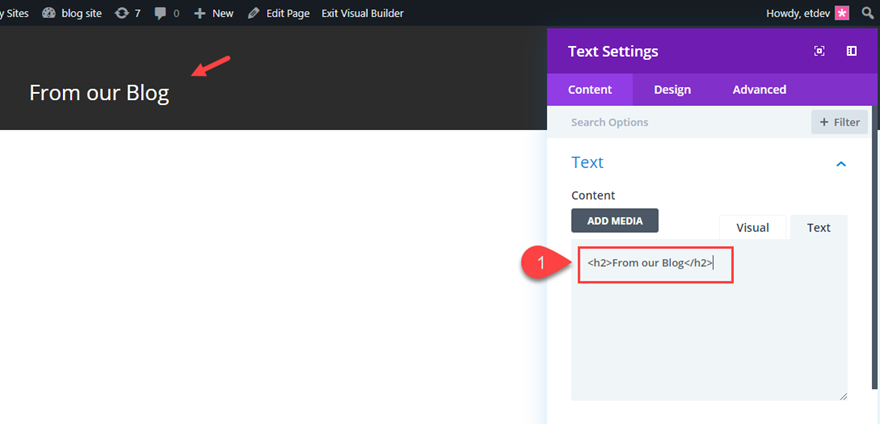Image resolution: width=880 pixels, height=424 pixels.
Task: Snap Text Settings modal to sidebar icon
Action: pos(851,51)
